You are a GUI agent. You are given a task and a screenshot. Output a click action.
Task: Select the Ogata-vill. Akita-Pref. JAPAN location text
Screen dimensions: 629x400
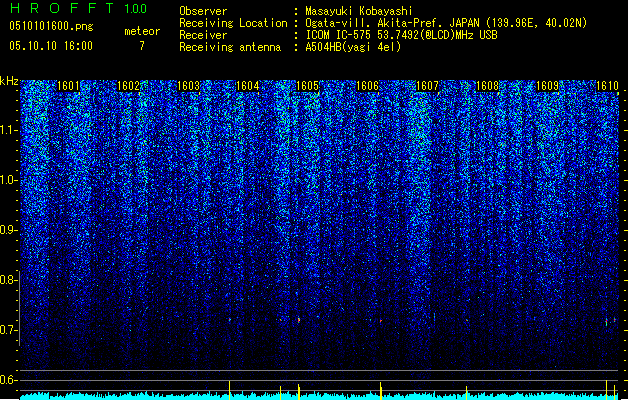click(x=446, y=23)
